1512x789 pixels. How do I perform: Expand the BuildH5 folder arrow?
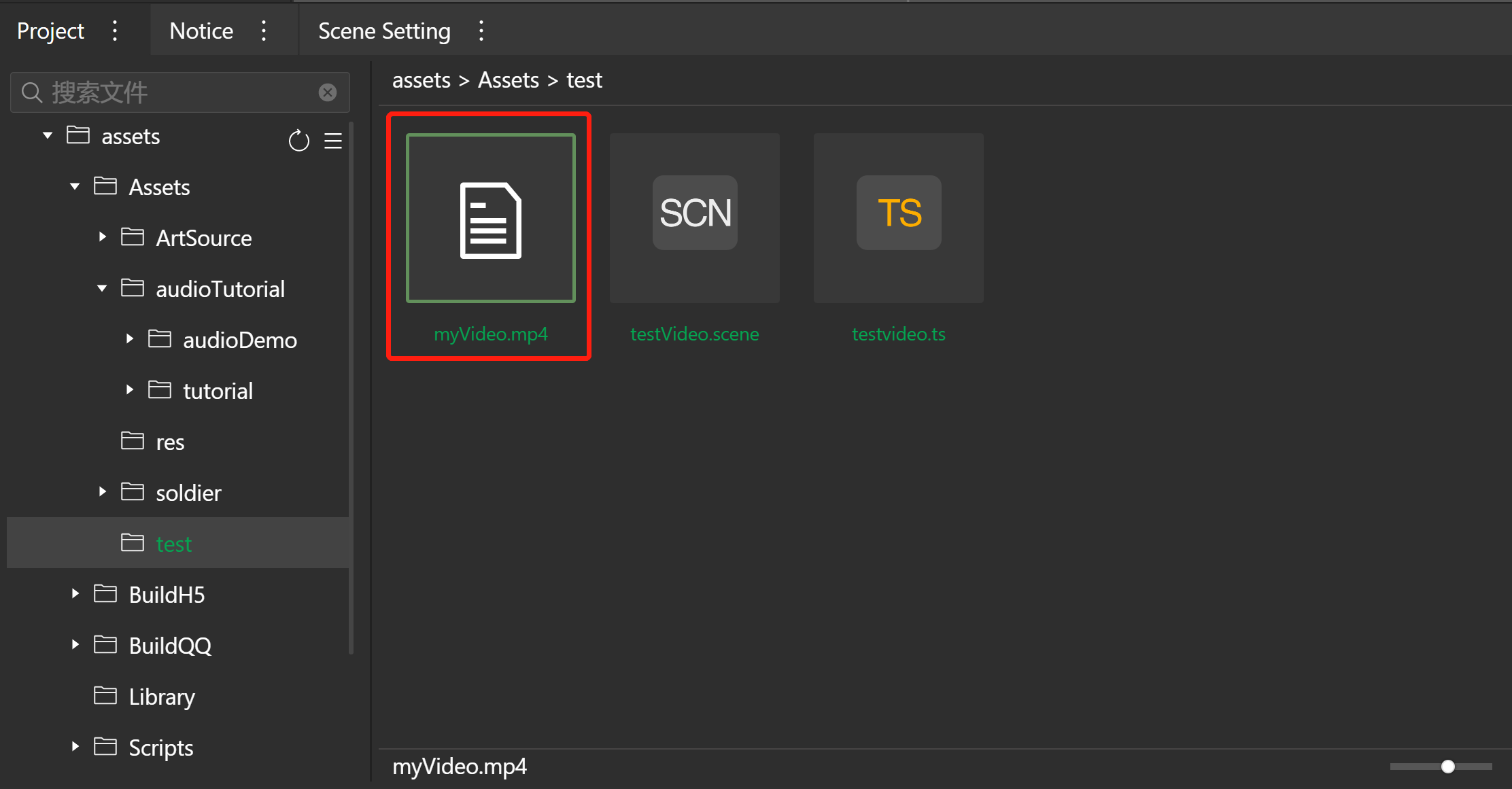click(x=75, y=594)
